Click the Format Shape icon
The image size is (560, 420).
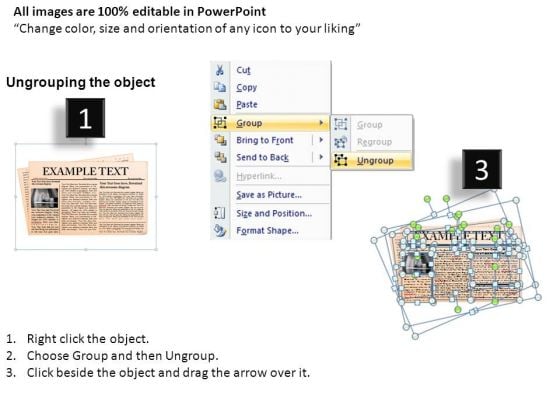click(220, 231)
